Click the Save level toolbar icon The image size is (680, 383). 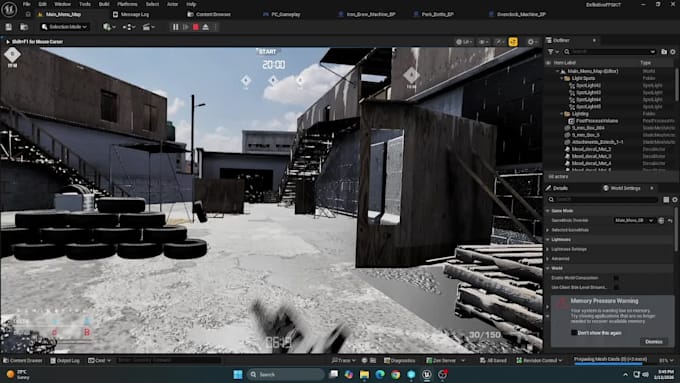click(x=9, y=27)
